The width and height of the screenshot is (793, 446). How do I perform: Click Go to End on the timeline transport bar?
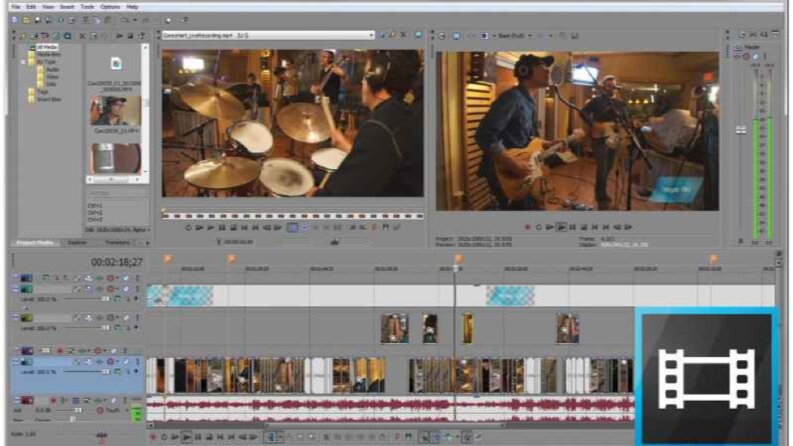(231, 437)
